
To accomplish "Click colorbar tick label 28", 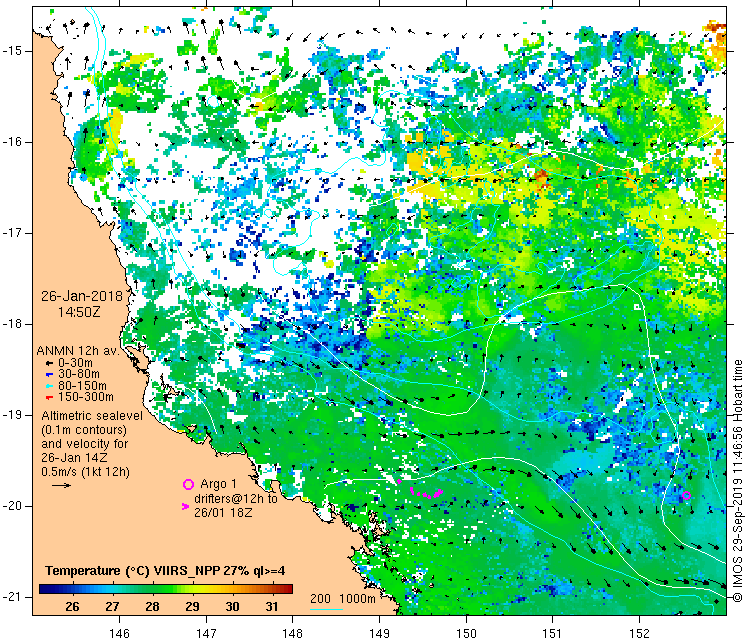I will point(152,607).
